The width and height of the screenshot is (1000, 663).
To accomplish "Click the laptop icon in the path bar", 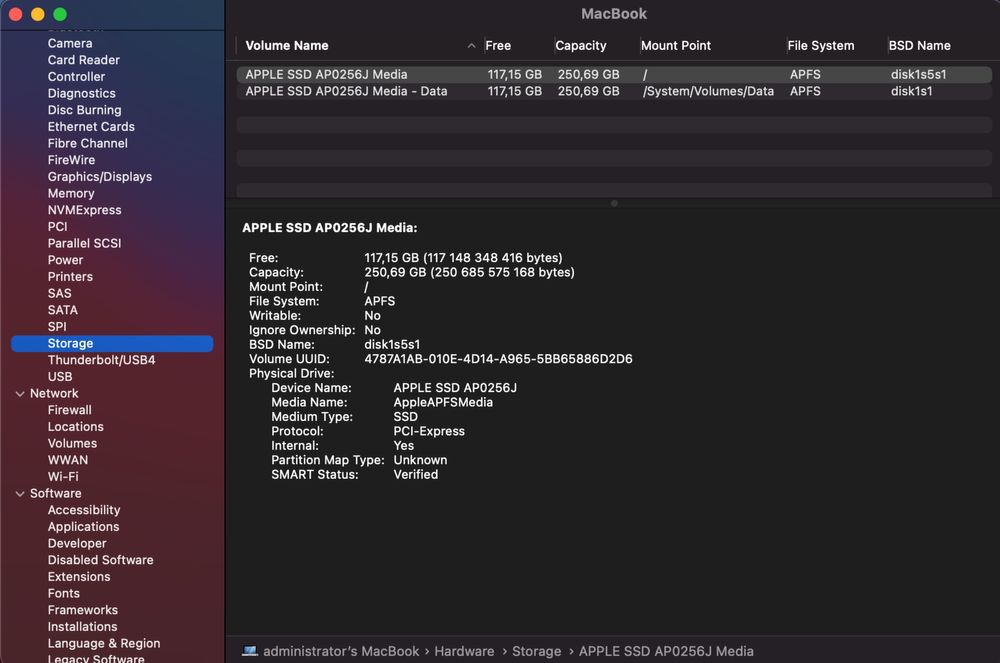I will pyautogui.click(x=250, y=651).
